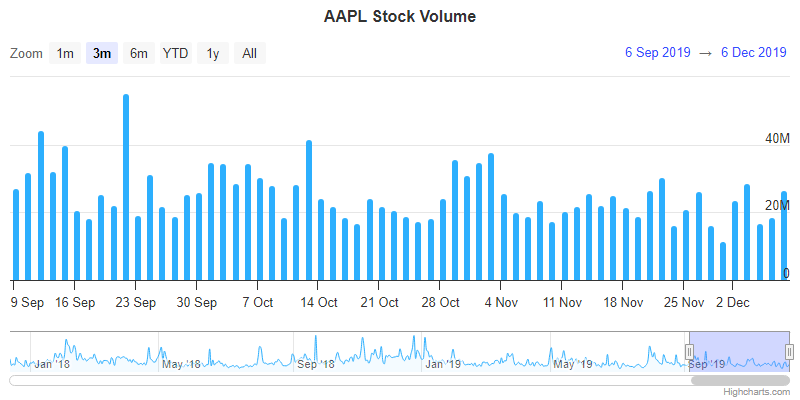Image resolution: width=800 pixels, height=400 pixels.
Task: Open the Highcharts.com credit link
Action: coord(757,392)
